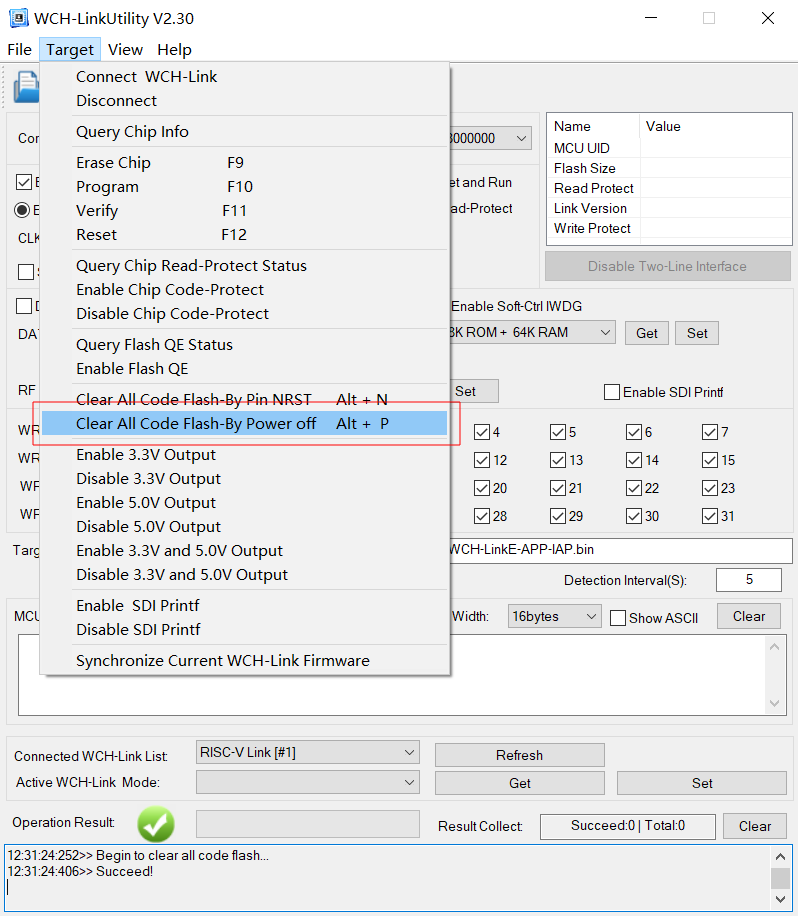Open the View menu
The height and width of the screenshot is (916, 798).
(x=125, y=50)
